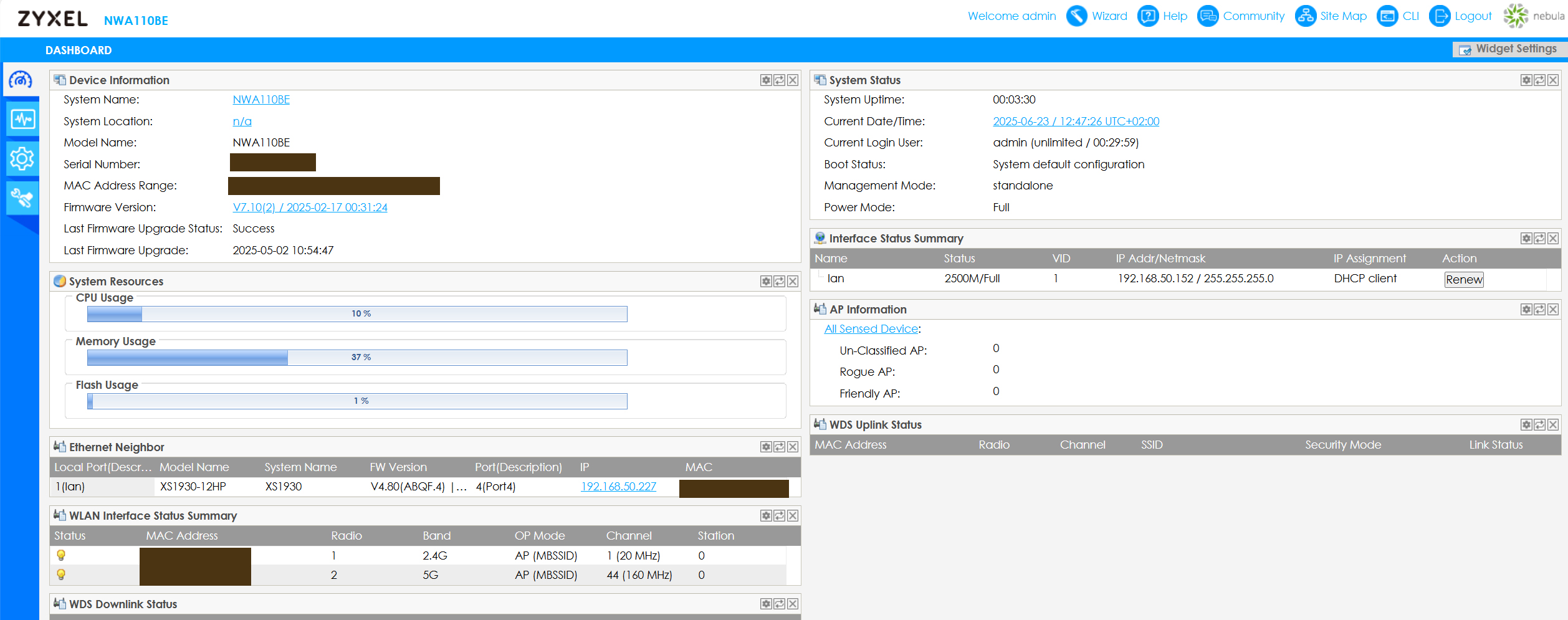
Task: Close the WDS Uplink Status widget
Action: click(1553, 424)
